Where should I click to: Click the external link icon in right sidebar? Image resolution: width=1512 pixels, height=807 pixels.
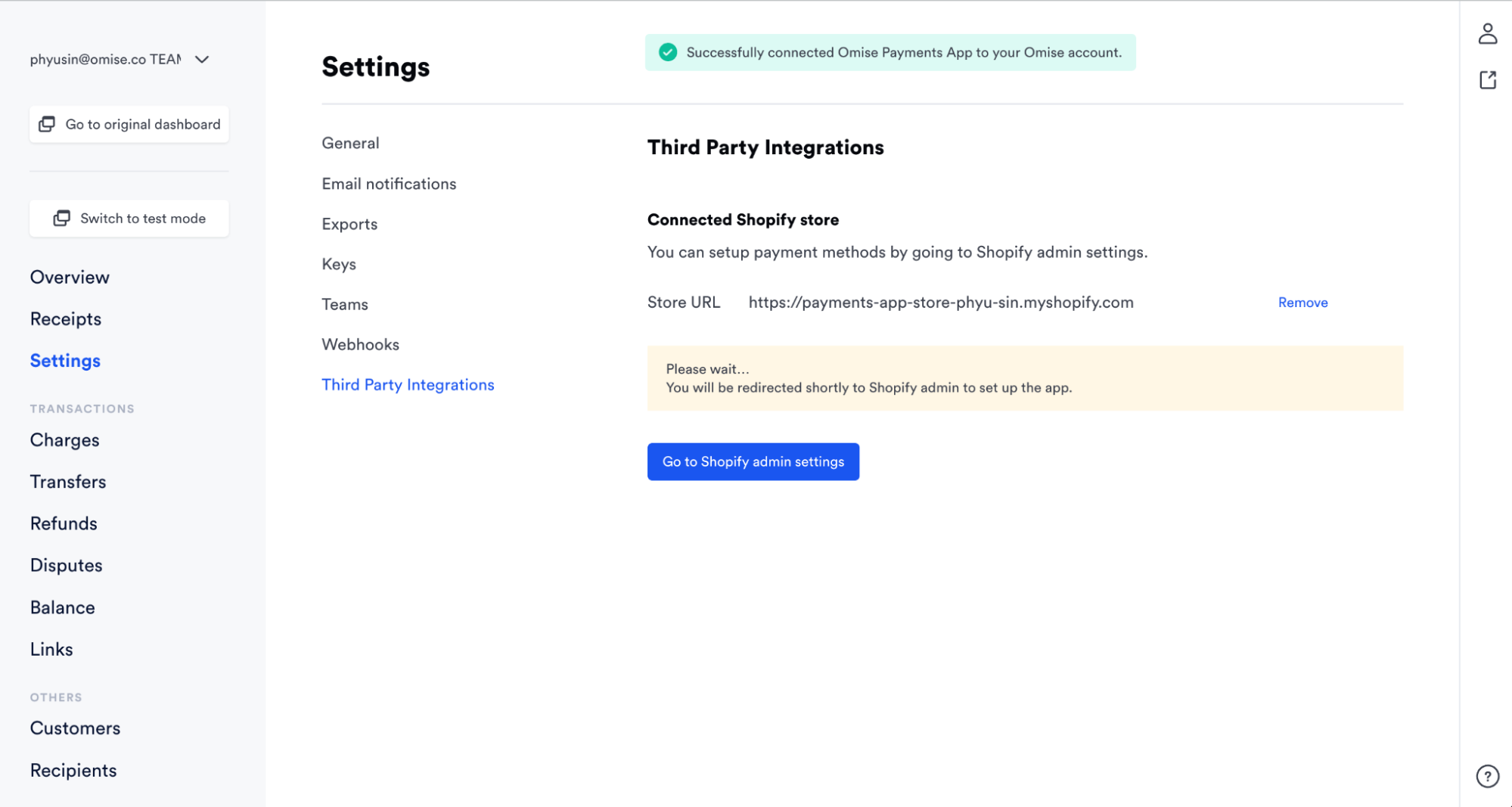click(x=1487, y=79)
